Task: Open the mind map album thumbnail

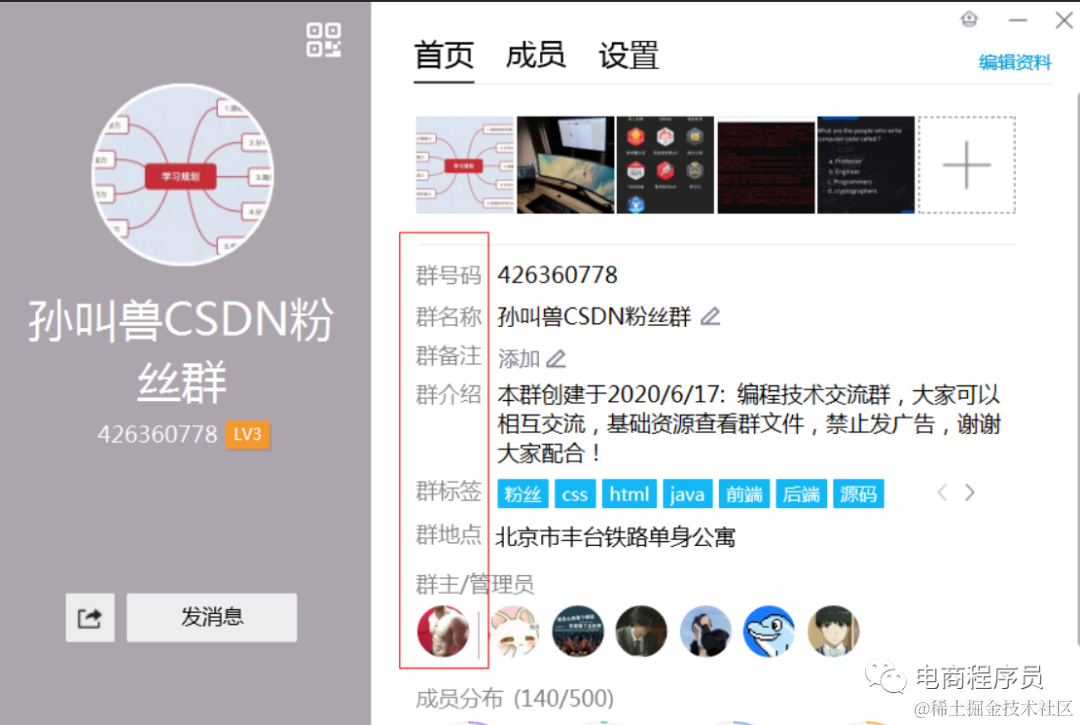Action: pos(465,165)
